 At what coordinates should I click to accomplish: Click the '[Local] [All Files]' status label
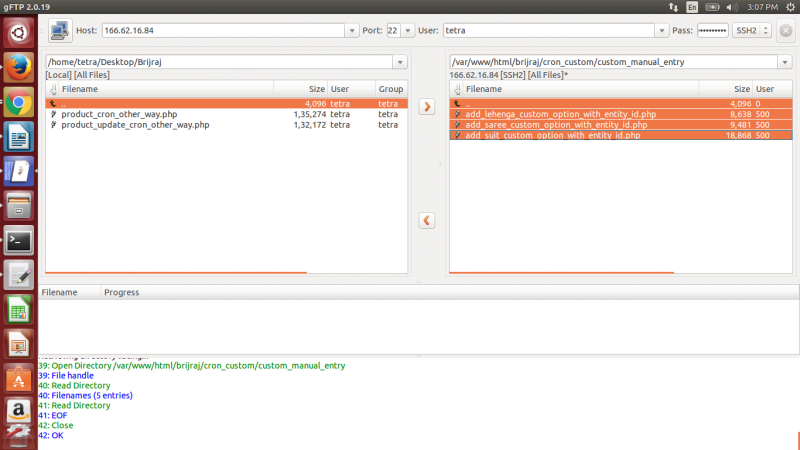click(x=78, y=75)
